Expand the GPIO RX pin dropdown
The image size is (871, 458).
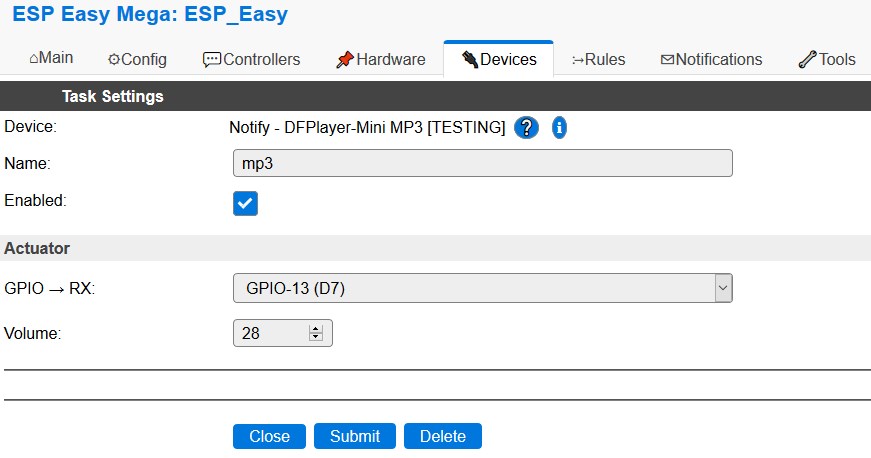[x=483, y=289]
